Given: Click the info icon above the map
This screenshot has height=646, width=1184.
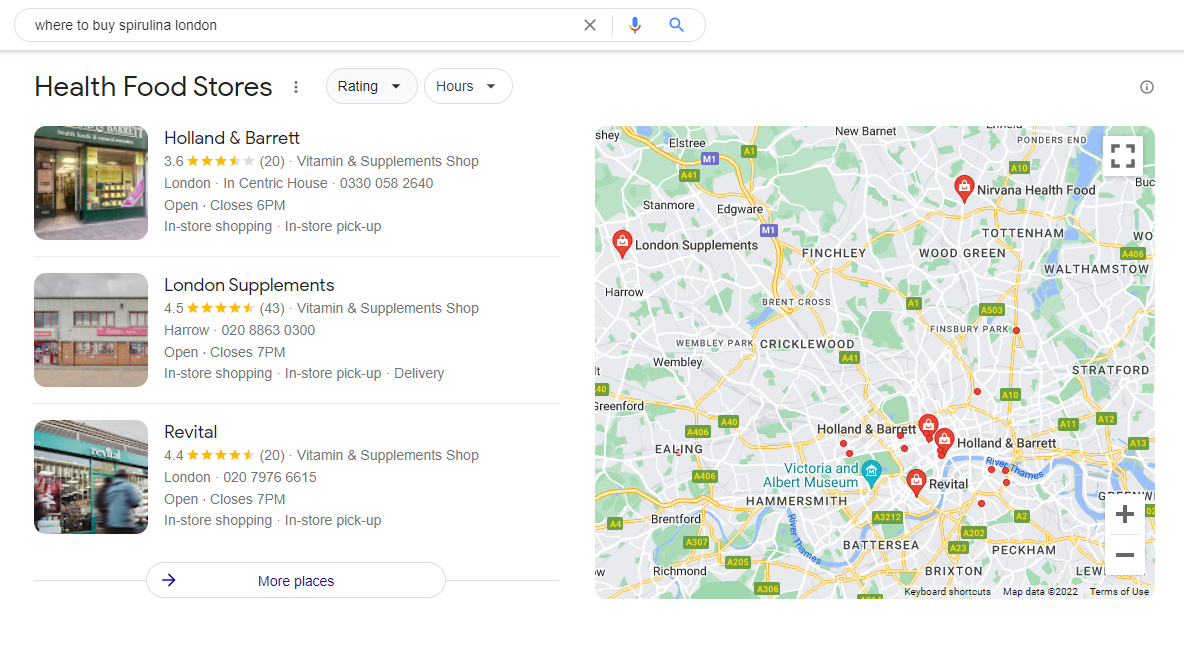Looking at the screenshot, I should pyautogui.click(x=1147, y=87).
